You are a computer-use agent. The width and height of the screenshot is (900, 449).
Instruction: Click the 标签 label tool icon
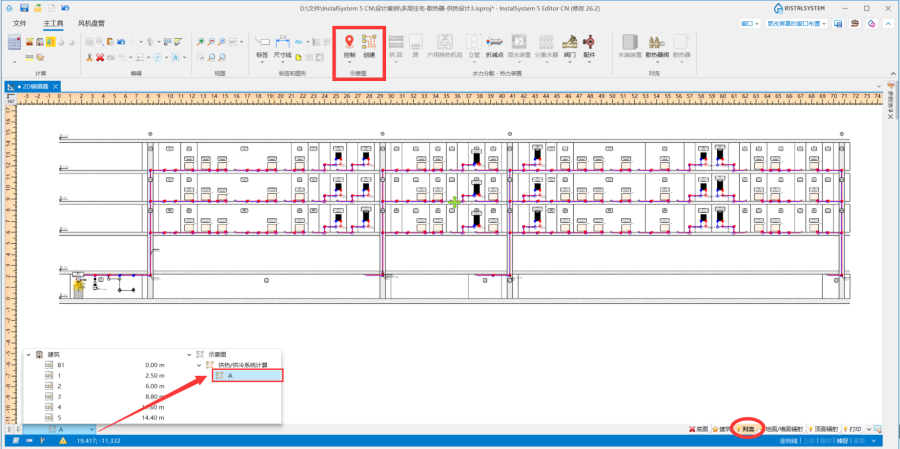[262, 45]
